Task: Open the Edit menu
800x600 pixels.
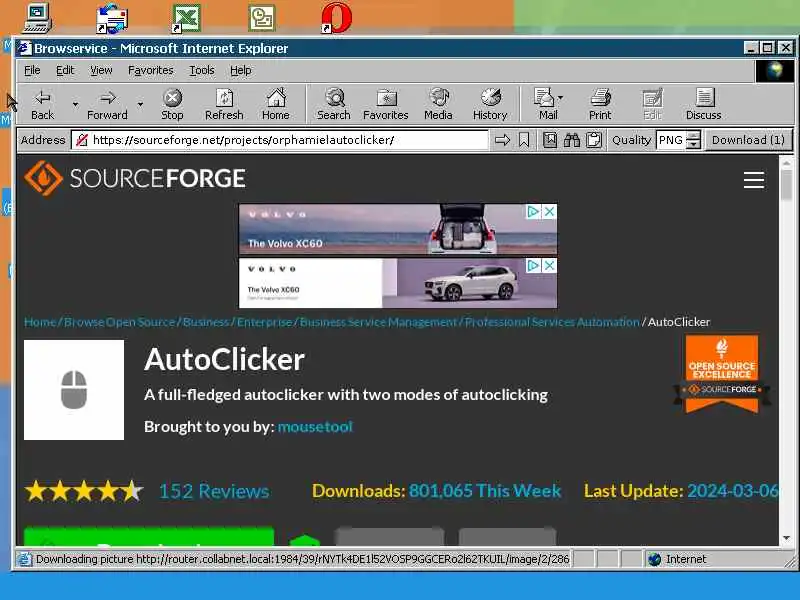Action: pyautogui.click(x=65, y=70)
